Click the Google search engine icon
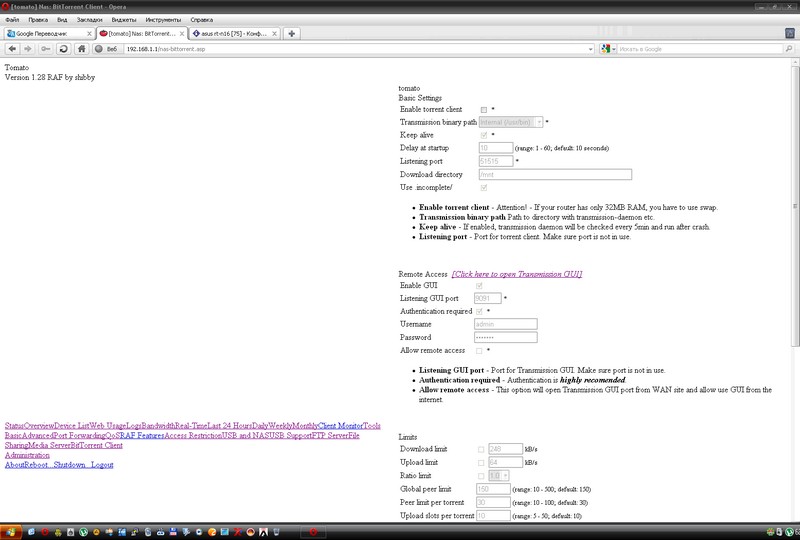The image size is (800, 540). click(605, 49)
